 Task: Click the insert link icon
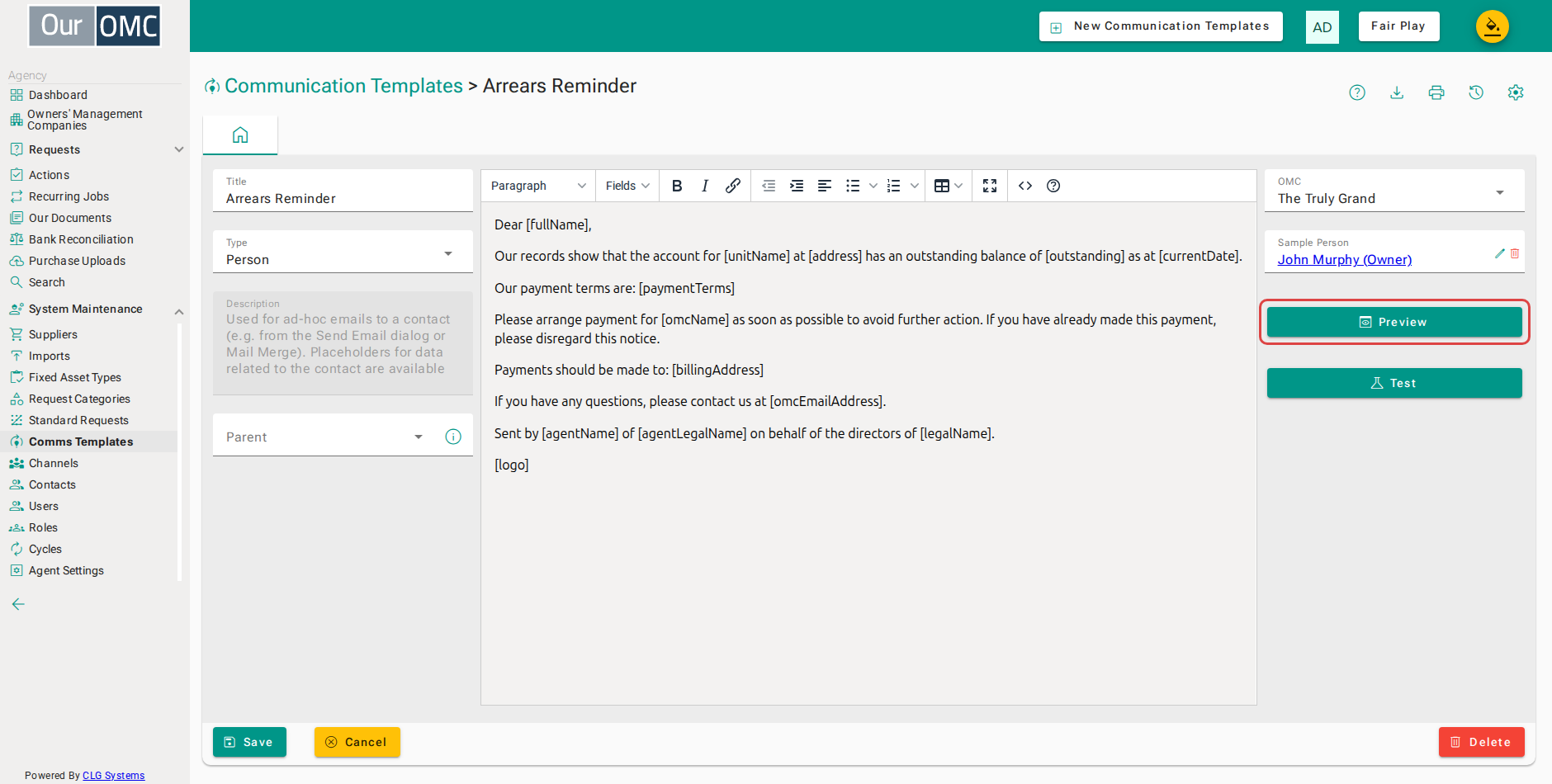click(x=732, y=186)
